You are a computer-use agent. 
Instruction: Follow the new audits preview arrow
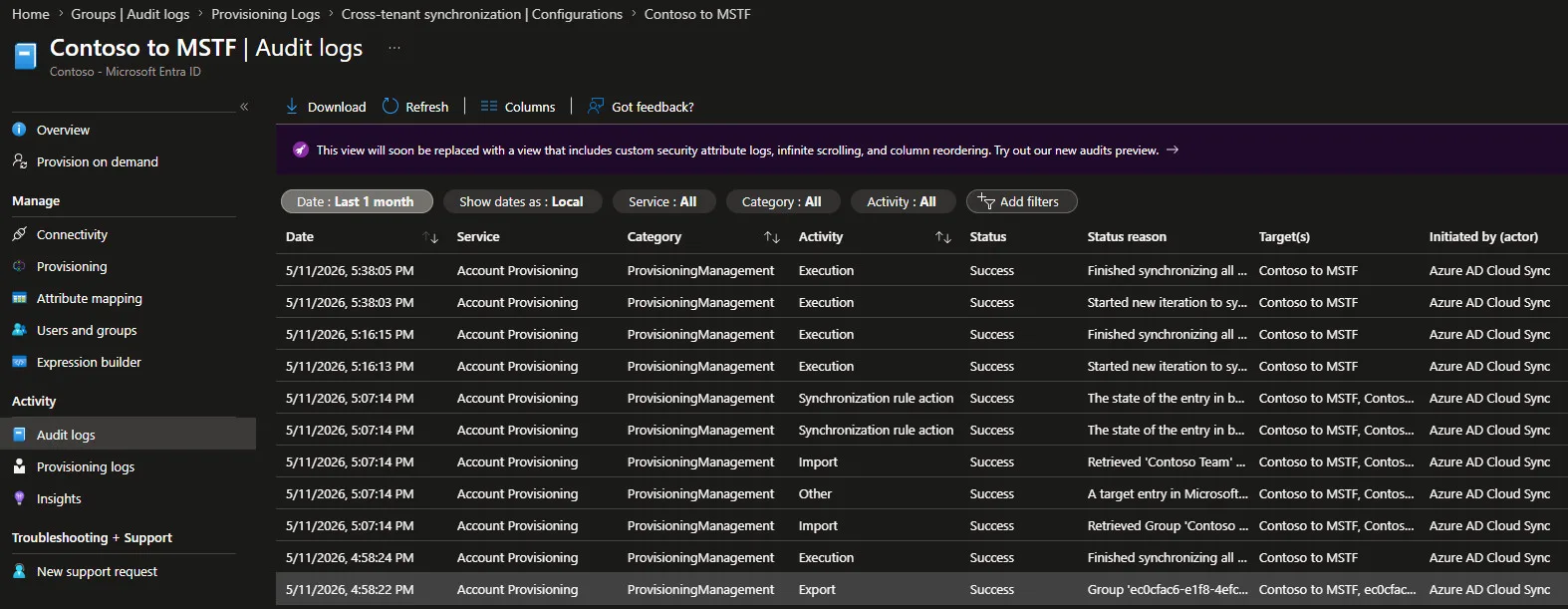tap(1173, 150)
